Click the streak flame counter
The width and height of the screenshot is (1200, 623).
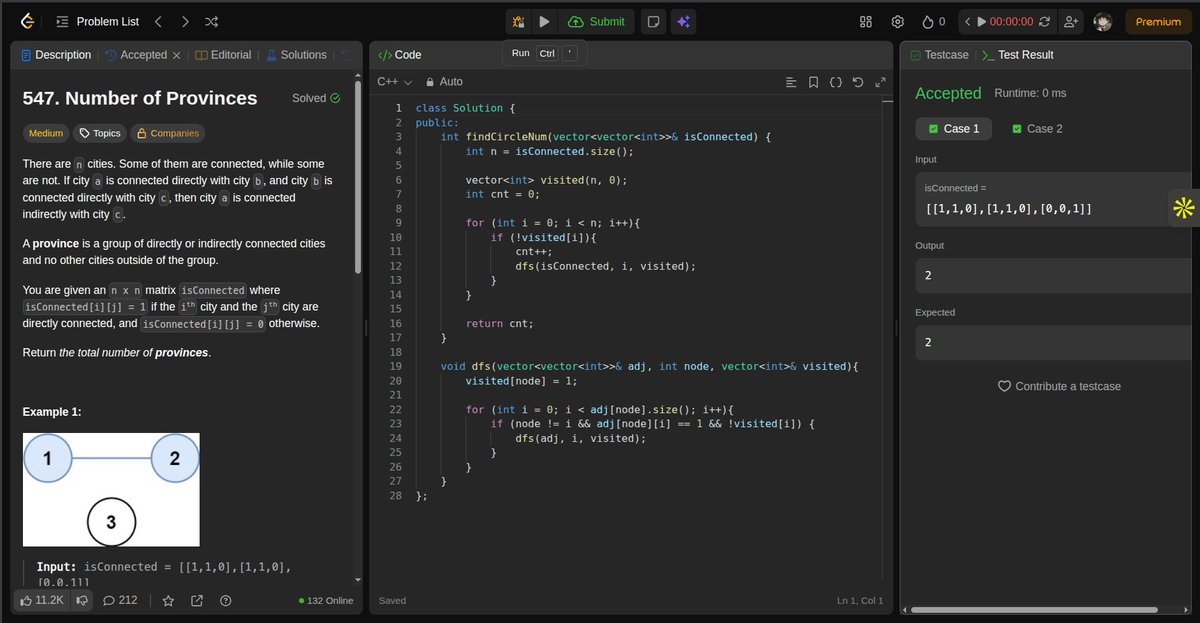click(x=932, y=21)
